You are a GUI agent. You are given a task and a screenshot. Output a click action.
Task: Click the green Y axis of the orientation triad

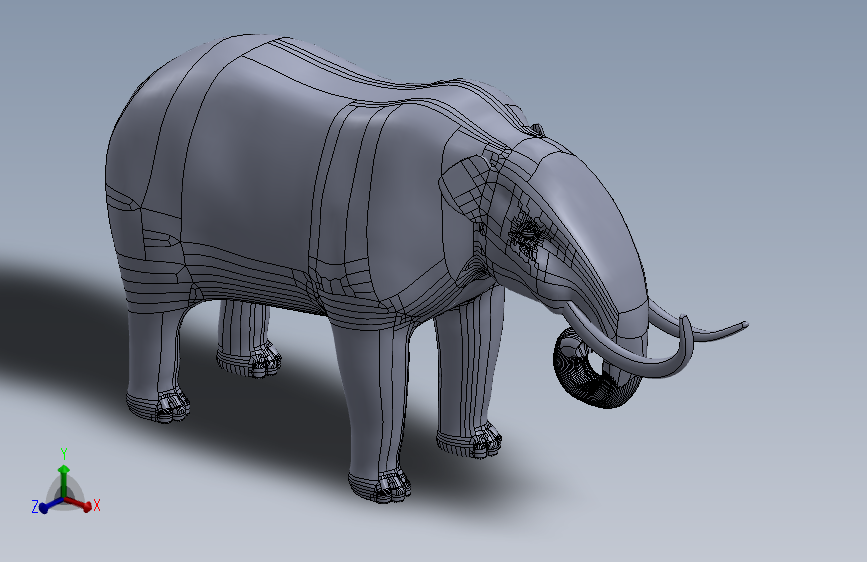64,480
